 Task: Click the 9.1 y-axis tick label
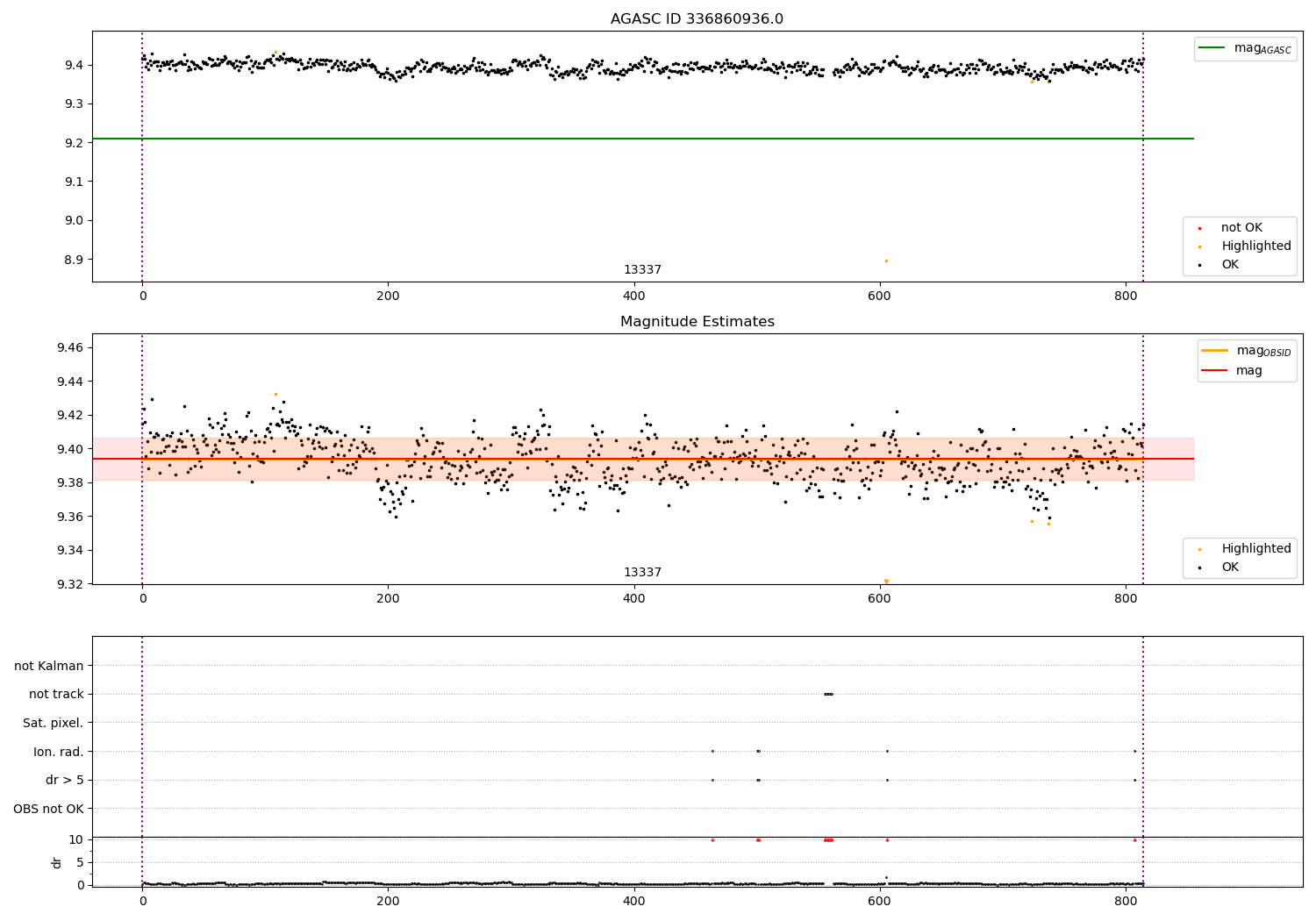click(75, 182)
